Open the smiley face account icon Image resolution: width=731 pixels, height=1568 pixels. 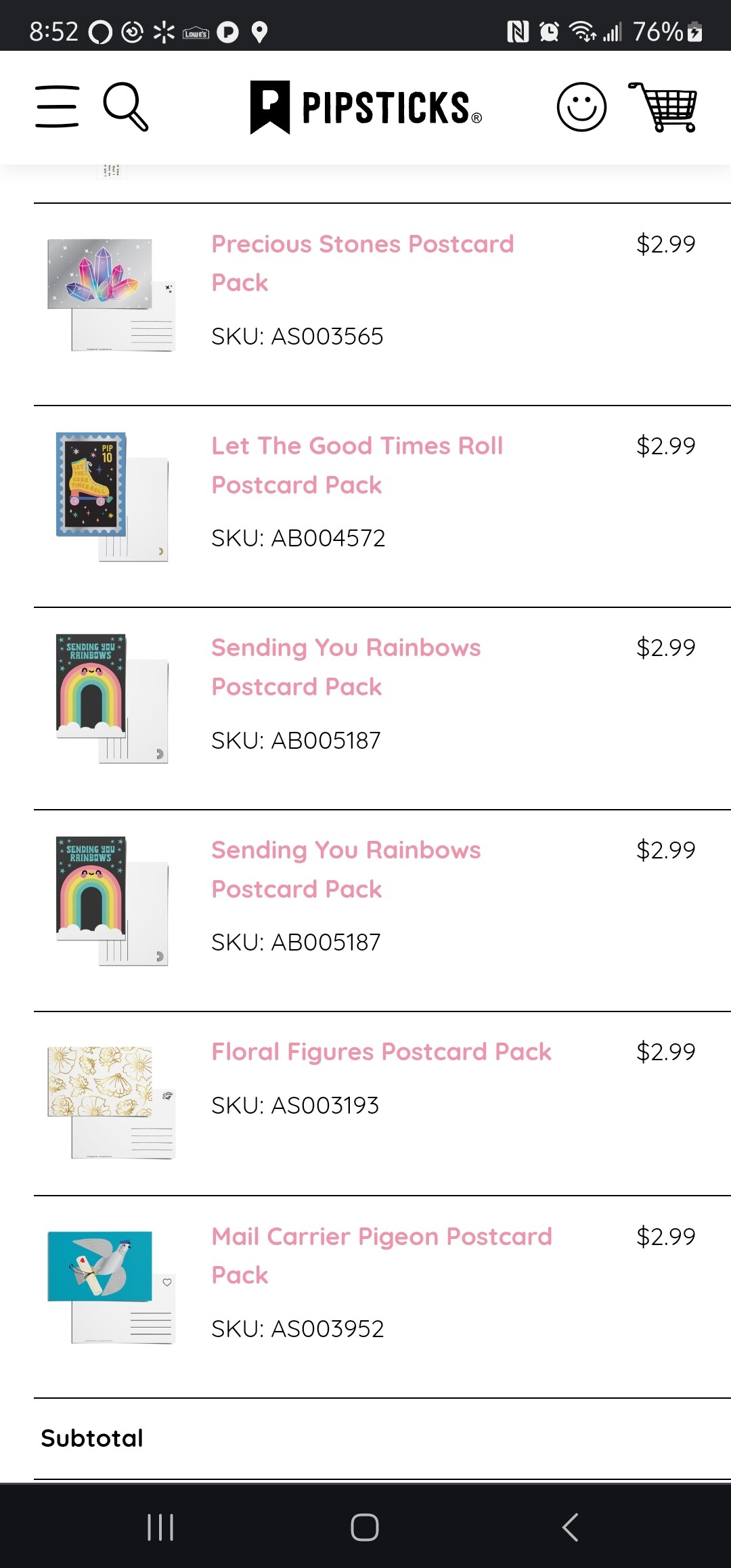coord(581,107)
